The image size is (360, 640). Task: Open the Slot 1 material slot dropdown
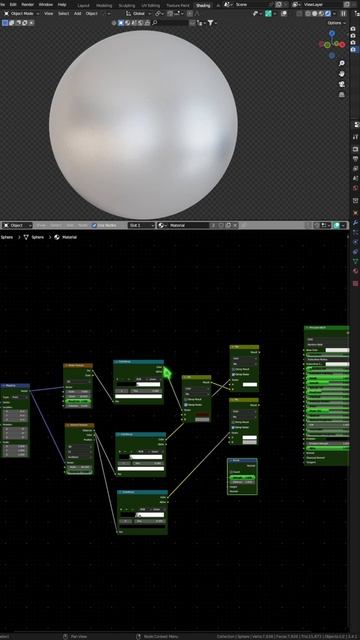142,225
